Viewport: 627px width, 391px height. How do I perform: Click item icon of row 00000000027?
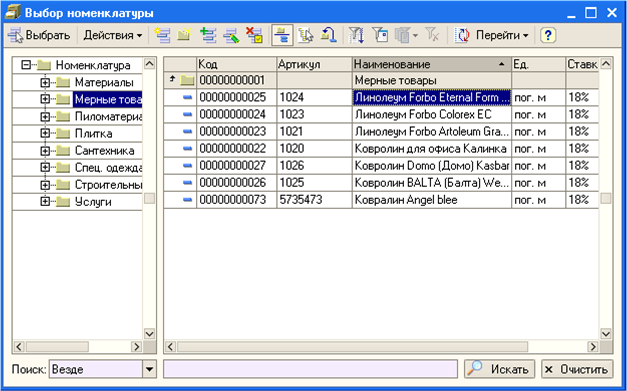[187, 166]
